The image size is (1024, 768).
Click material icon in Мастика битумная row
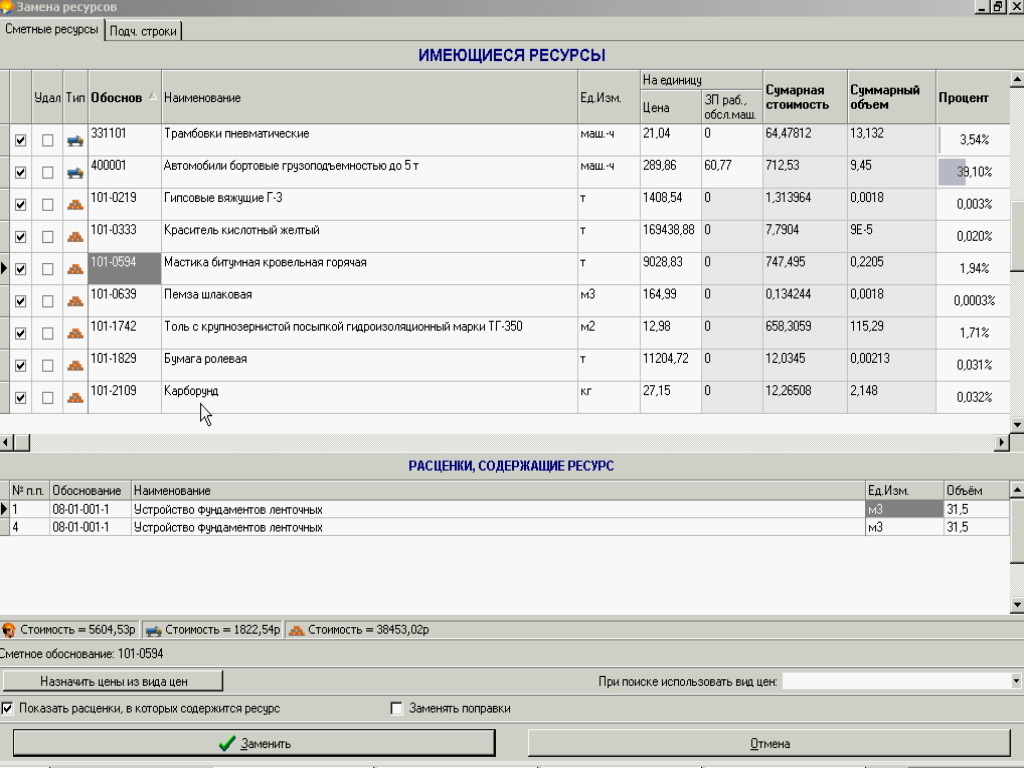coord(75,268)
